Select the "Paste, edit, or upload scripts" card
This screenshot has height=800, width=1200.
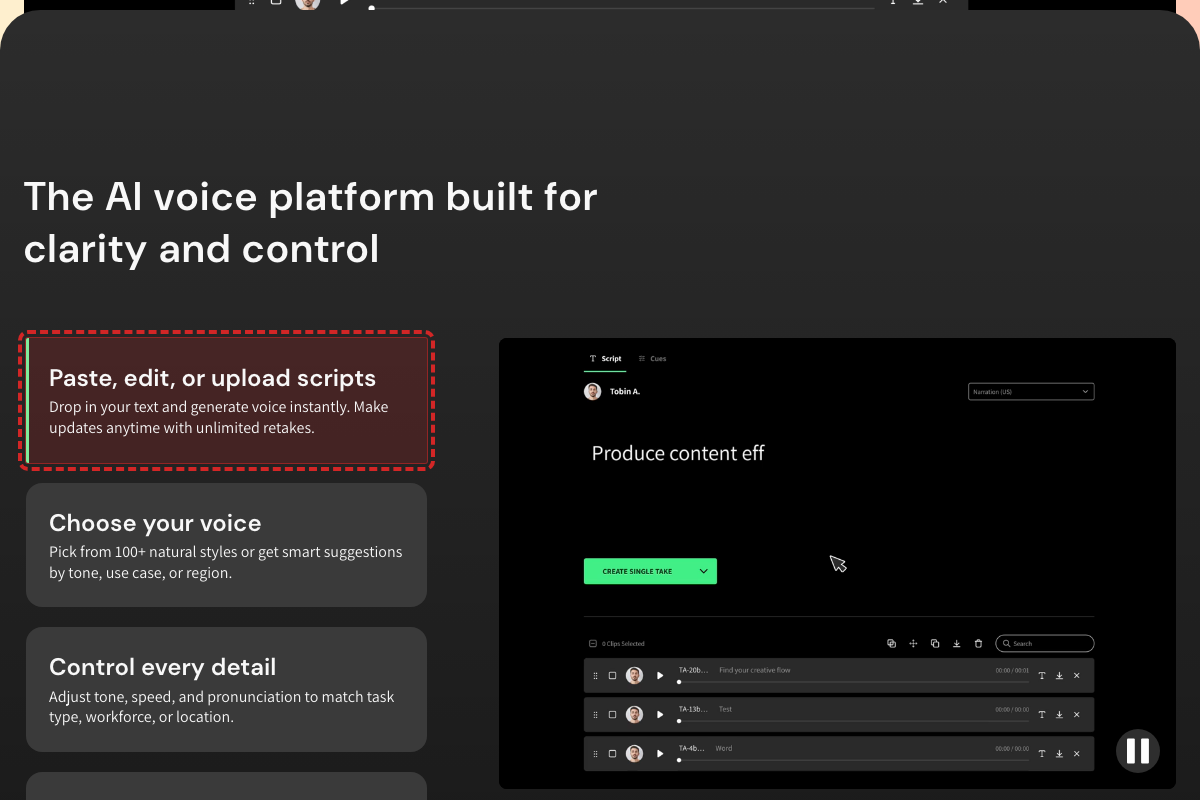point(227,401)
